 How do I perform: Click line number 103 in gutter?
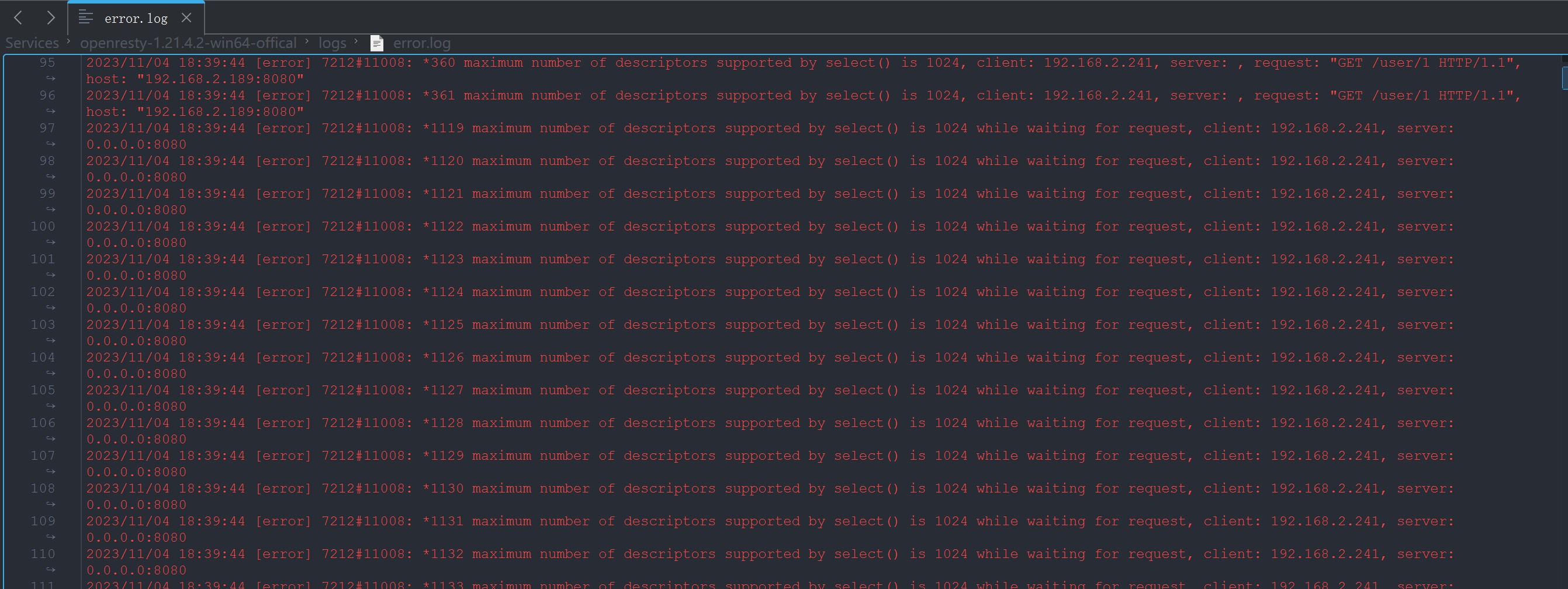(x=43, y=325)
